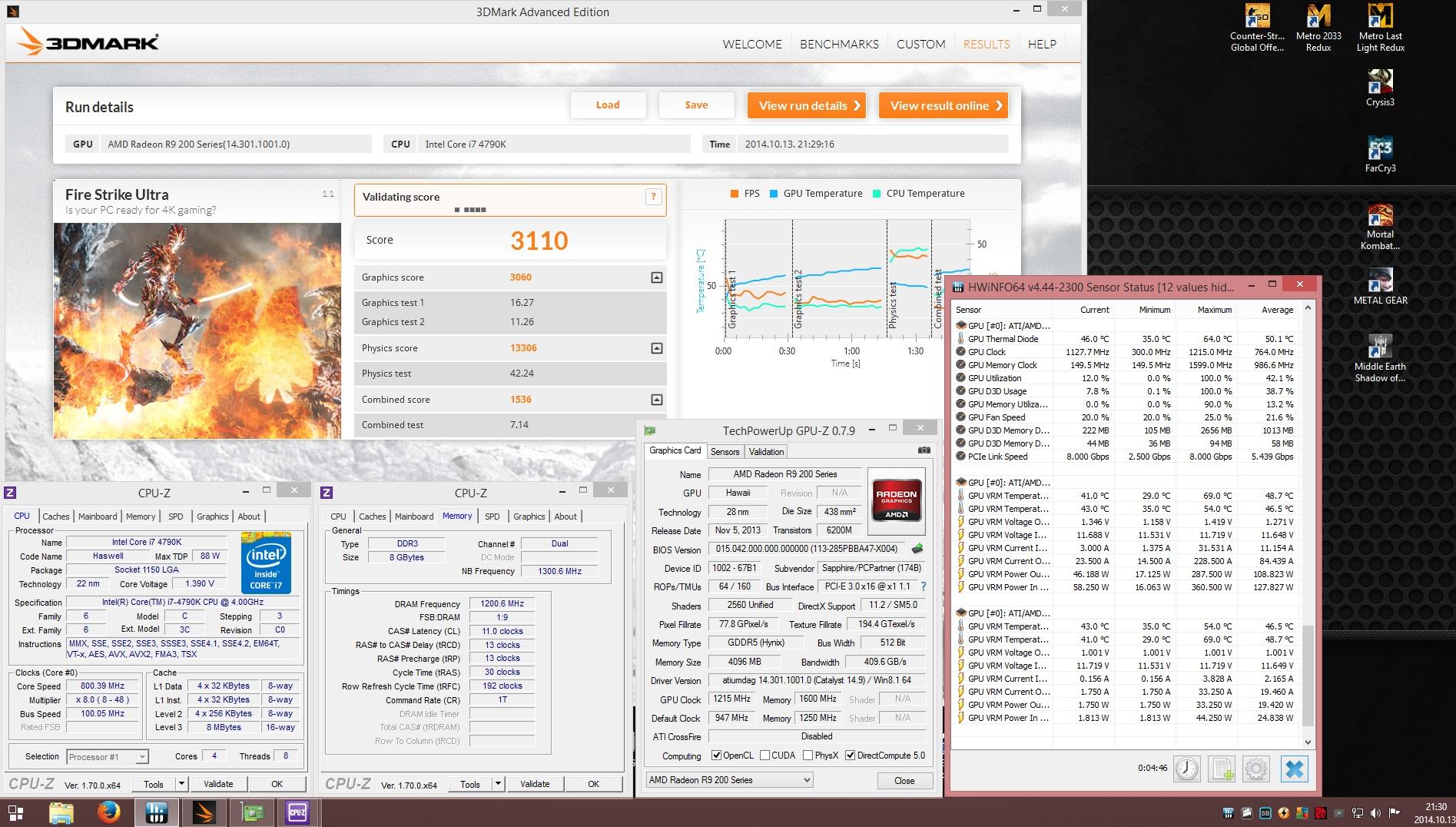Open the GPU selection dropdown in GPU-Z
Viewport: 1456px width, 827px height.
[x=729, y=779]
